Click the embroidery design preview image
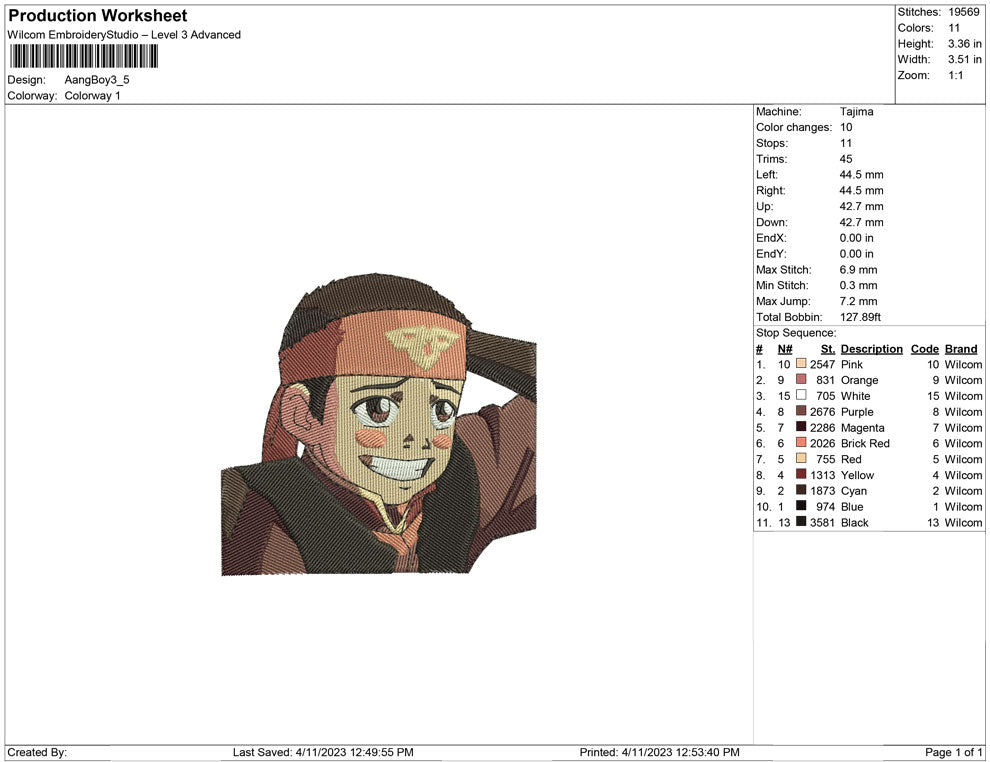Image resolution: width=990 pixels, height=762 pixels. pyautogui.click(x=379, y=424)
